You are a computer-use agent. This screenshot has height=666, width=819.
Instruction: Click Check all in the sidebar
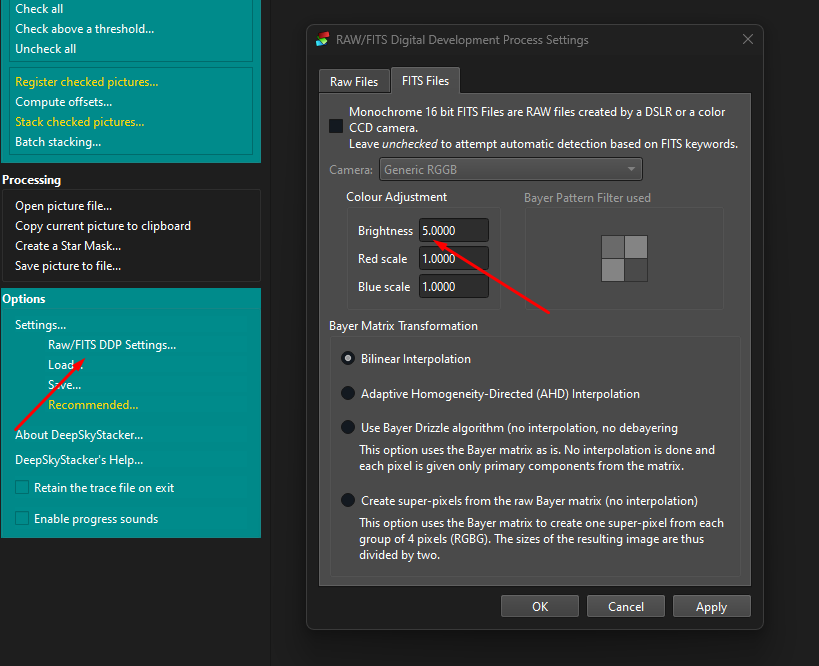click(39, 9)
